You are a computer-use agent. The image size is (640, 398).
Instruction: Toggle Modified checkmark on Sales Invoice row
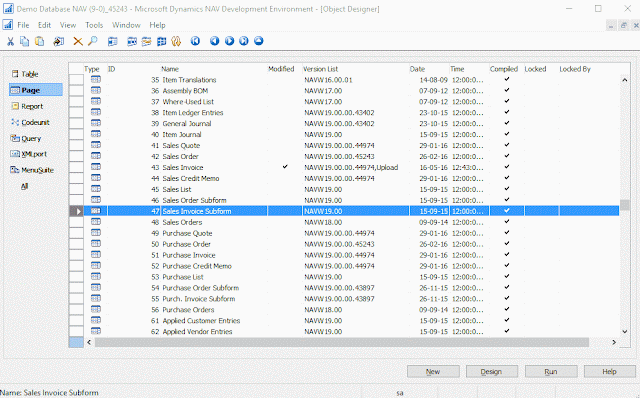[x=285, y=167]
